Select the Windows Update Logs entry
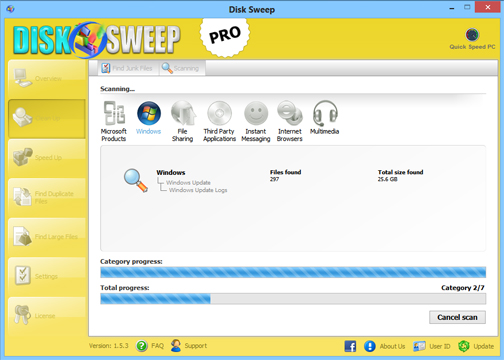 click(x=198, y=190)
